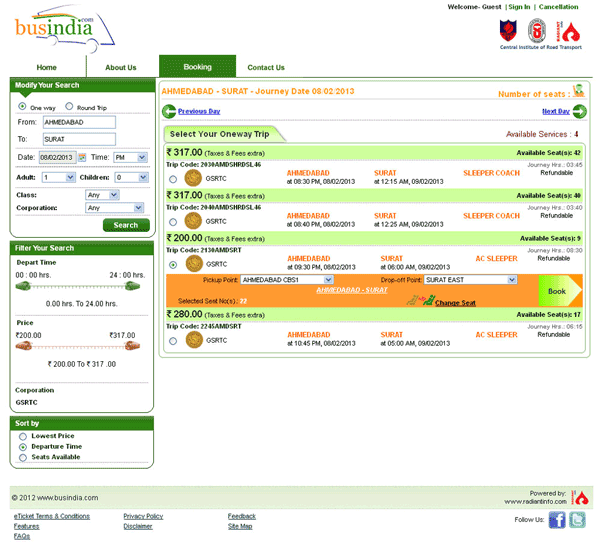Select the 10:45 PM AC sleeper trip radio

pos(173,341)
